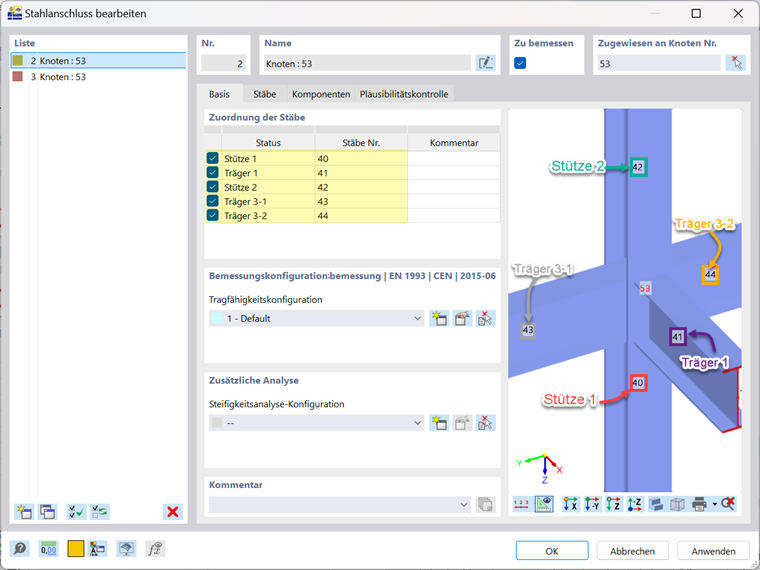Set the preview to the -Y axis view

(592, 504)
